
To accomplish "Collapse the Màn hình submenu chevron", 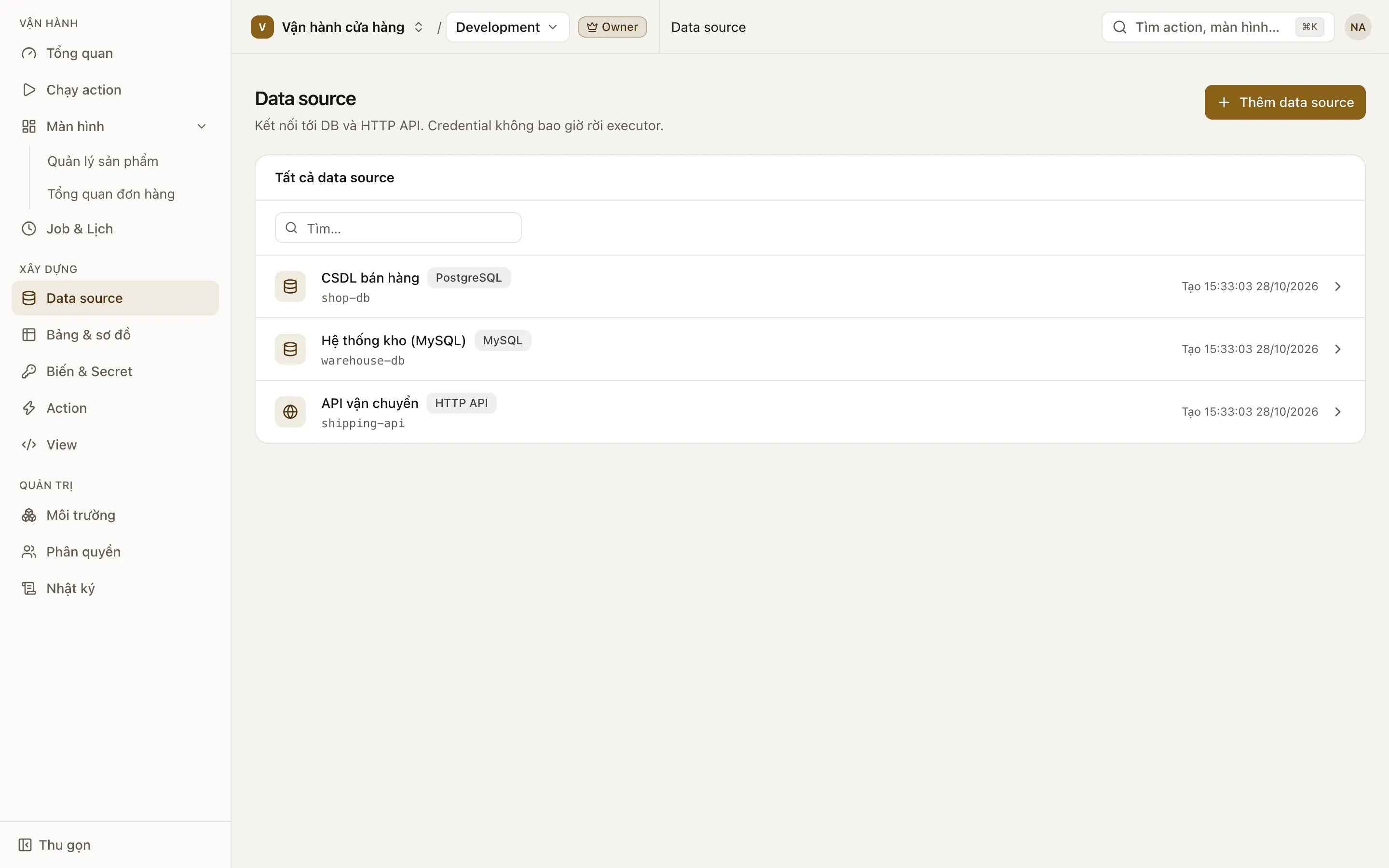I will (x=202, y=126).
